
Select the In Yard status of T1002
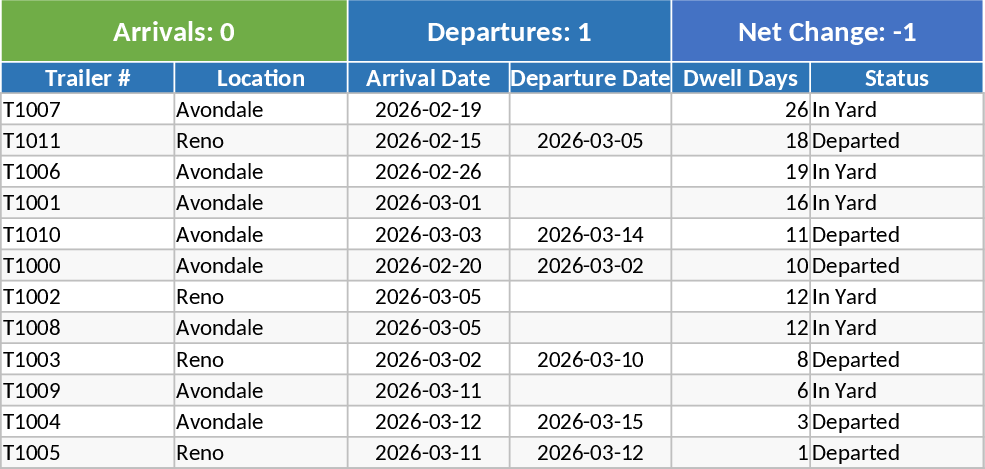click(x=896, y=297)
